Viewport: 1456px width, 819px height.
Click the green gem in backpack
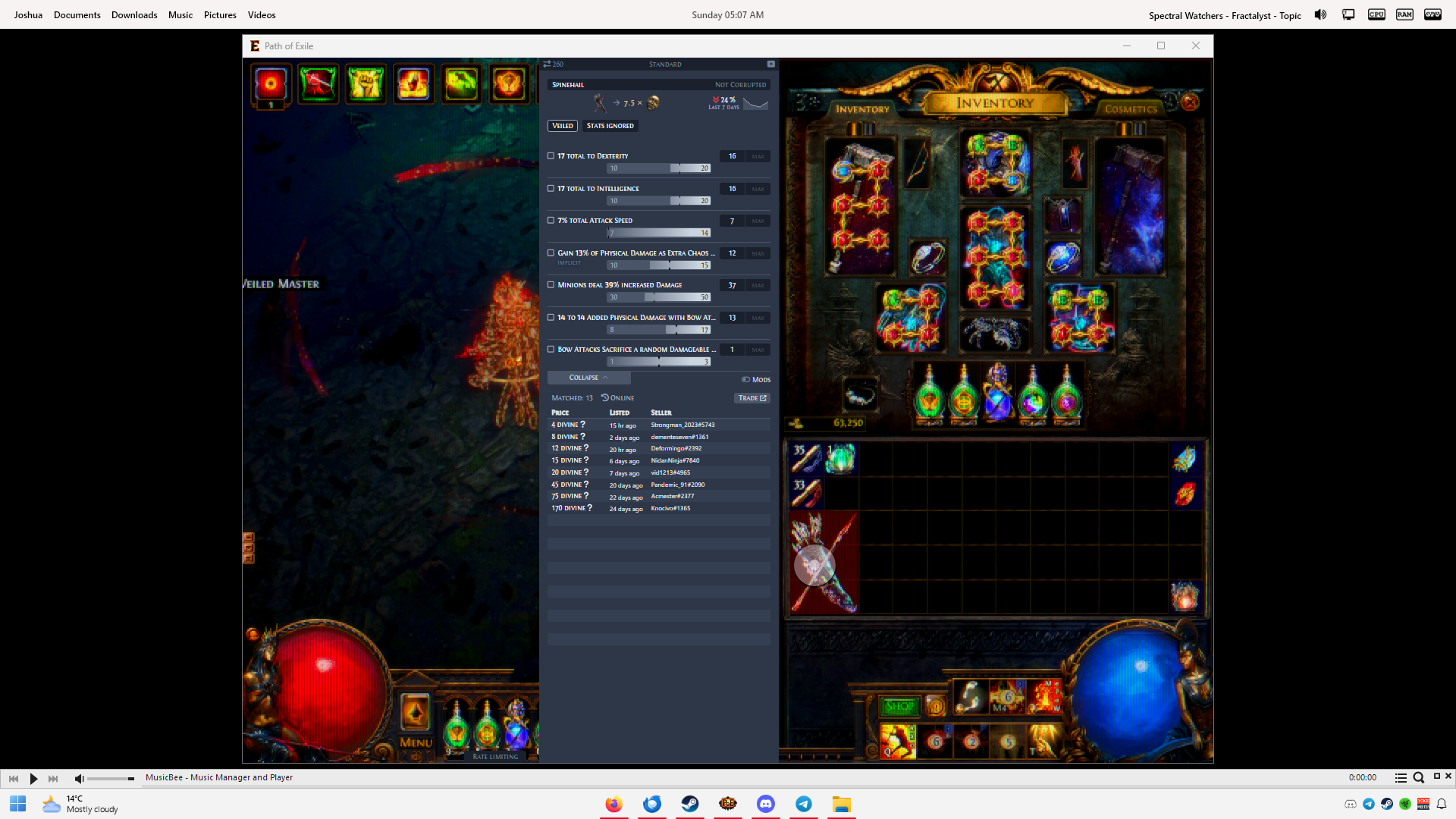click(841, 459)
